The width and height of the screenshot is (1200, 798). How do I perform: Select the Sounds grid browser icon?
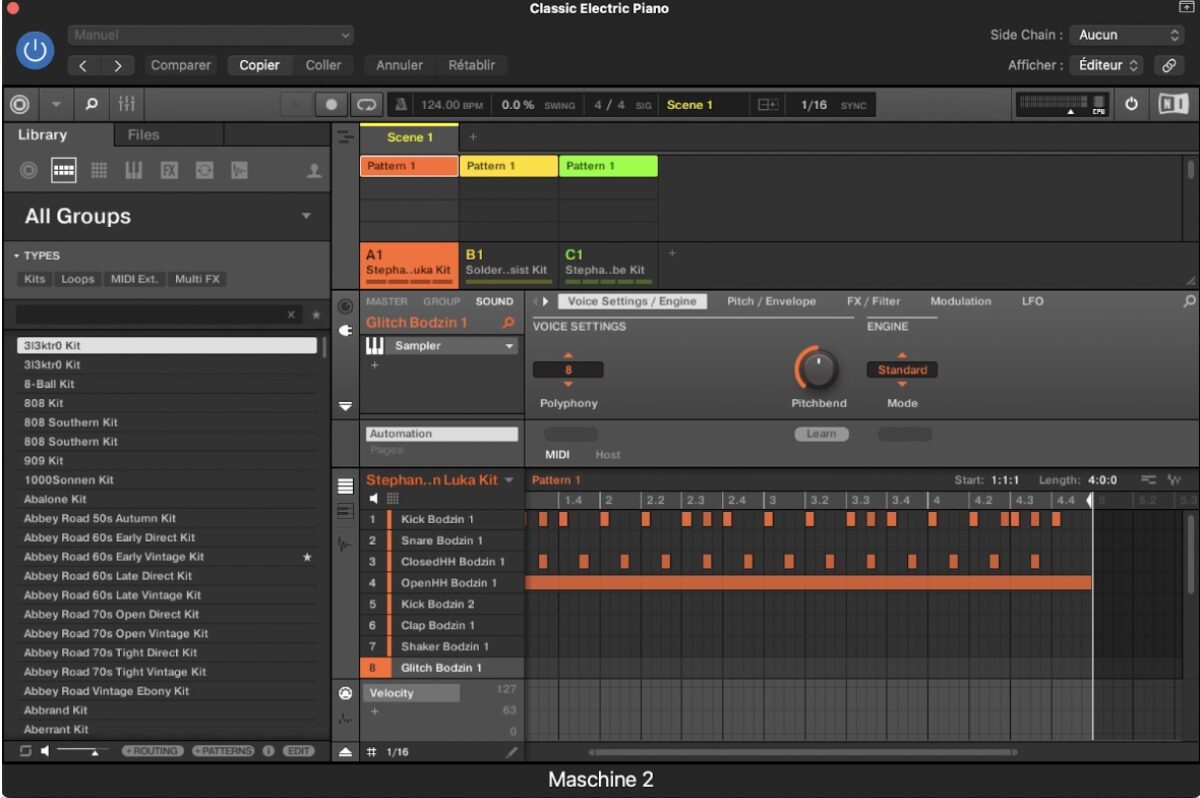pos(99,171)
